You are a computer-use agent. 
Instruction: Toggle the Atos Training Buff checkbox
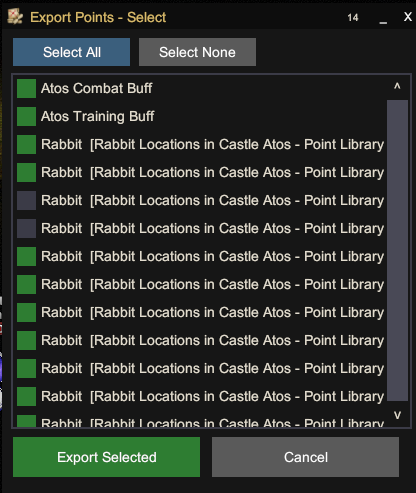coord(26,116)
